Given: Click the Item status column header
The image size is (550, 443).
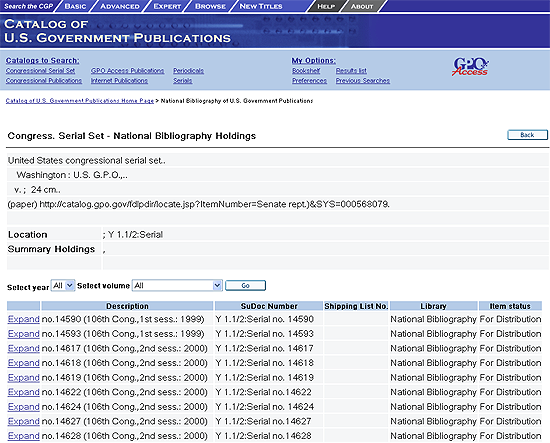Looking at the screenshot, I should [x=510, y=306].
